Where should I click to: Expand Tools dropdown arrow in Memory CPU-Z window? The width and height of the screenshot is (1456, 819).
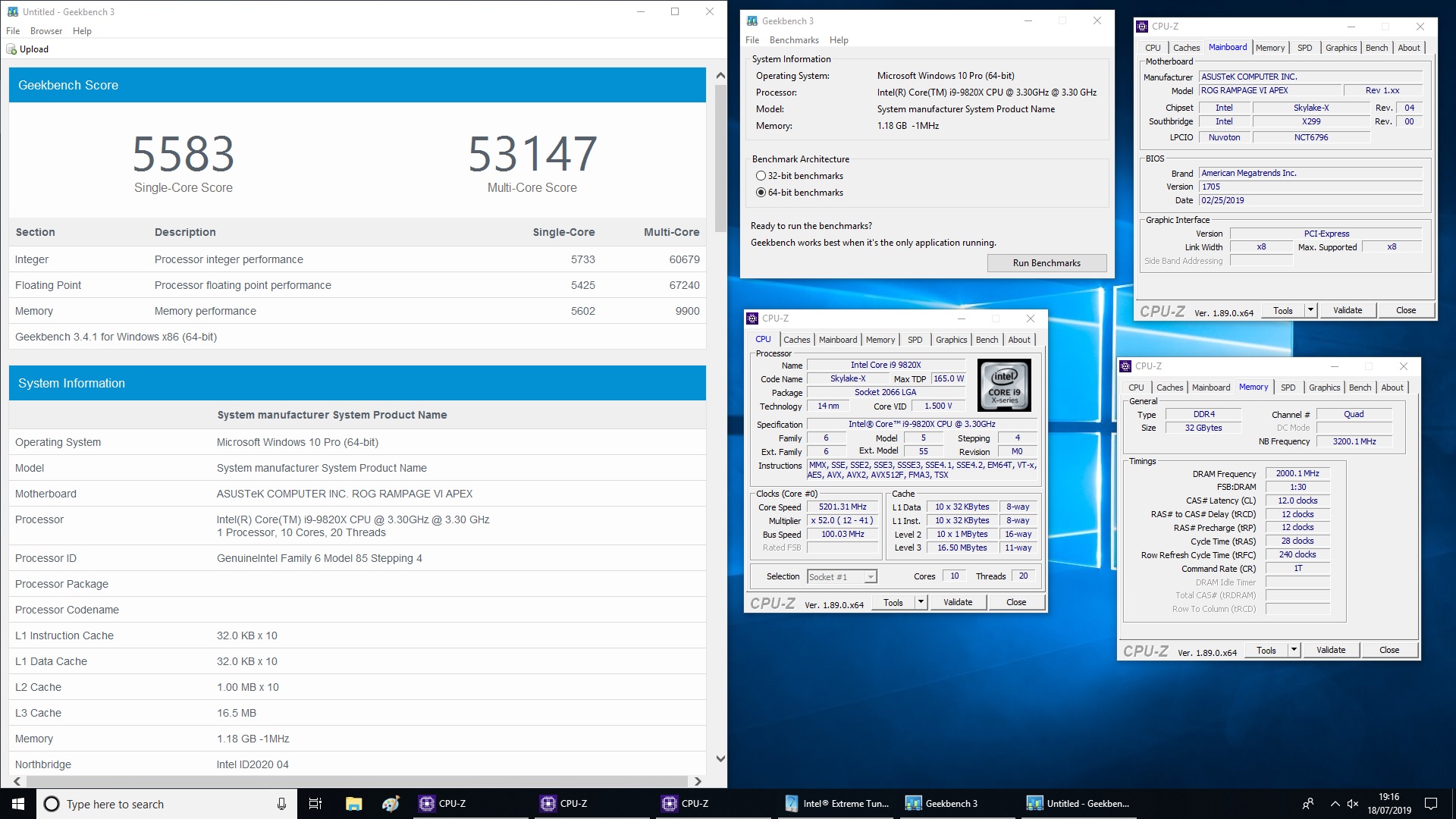pos(1294,650)
